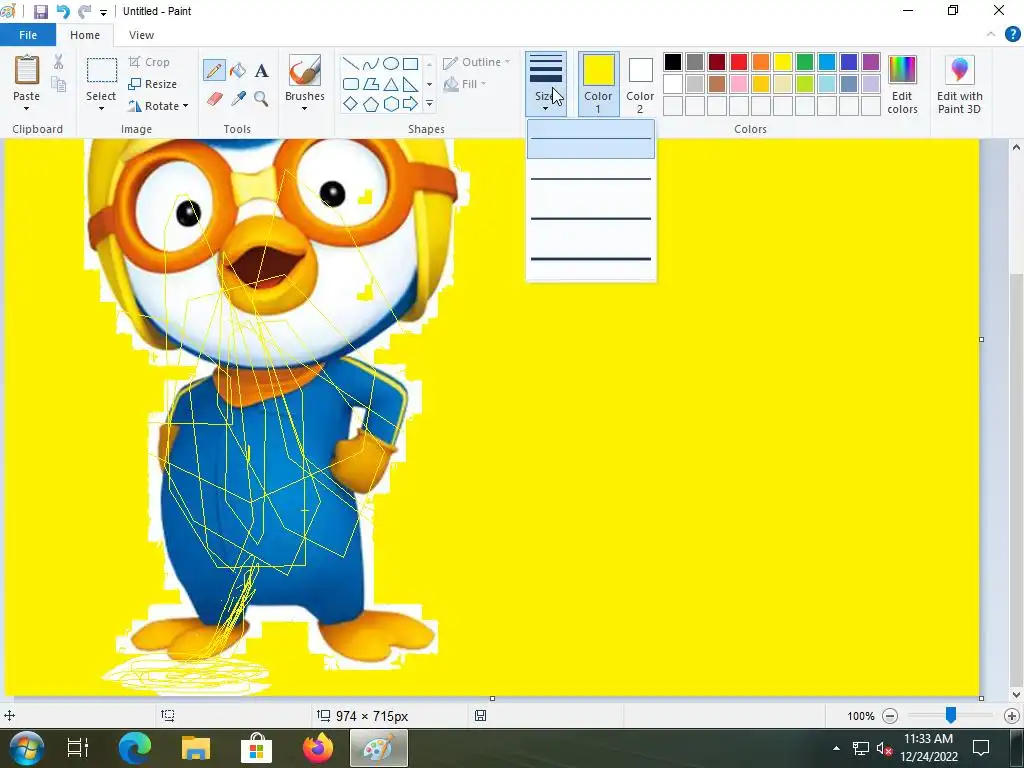The height and width of the screenshot is (768, 1024).
Task: Open the Resize dialog
Action: click(153, 84)
